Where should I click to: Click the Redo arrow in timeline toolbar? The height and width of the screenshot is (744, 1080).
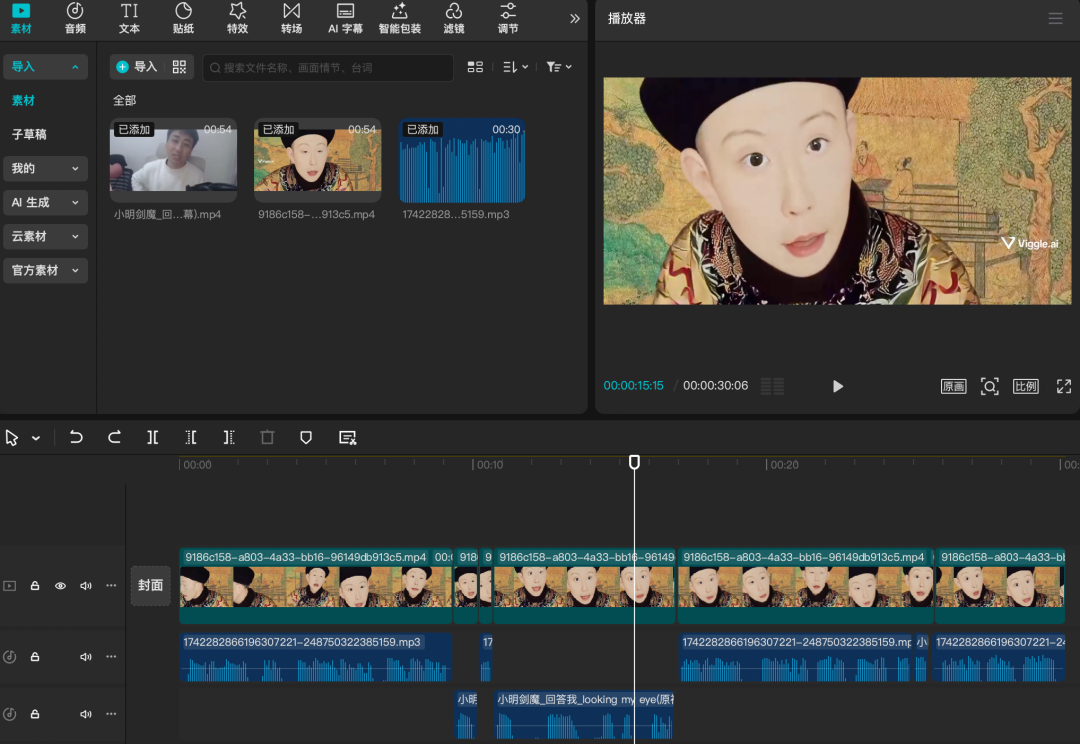click(114, 438)
